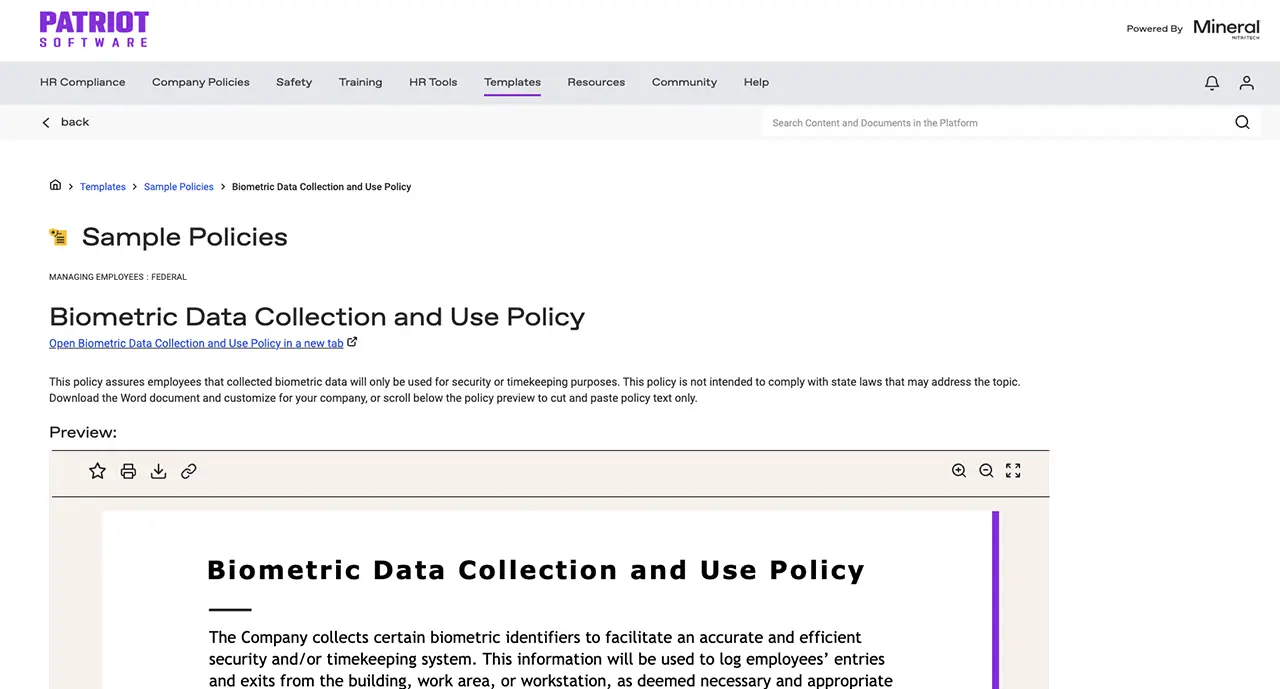Image resolution: width=1280 pixels, height=689 pixels.
Task: Open the Training menu
Action: point(361,82)
